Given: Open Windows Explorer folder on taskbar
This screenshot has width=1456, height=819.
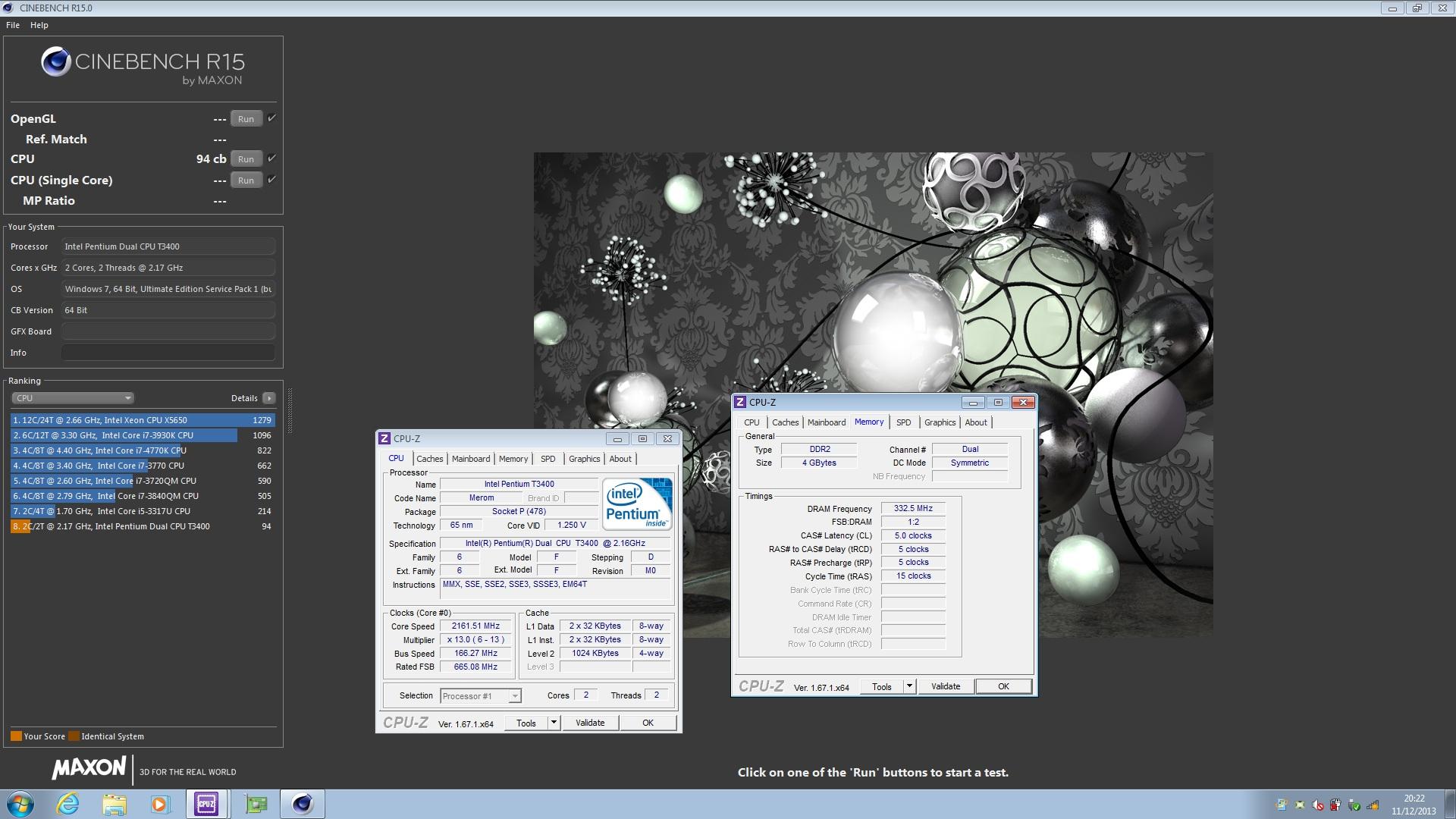Looking at the screenshot, I should point(115,804).
